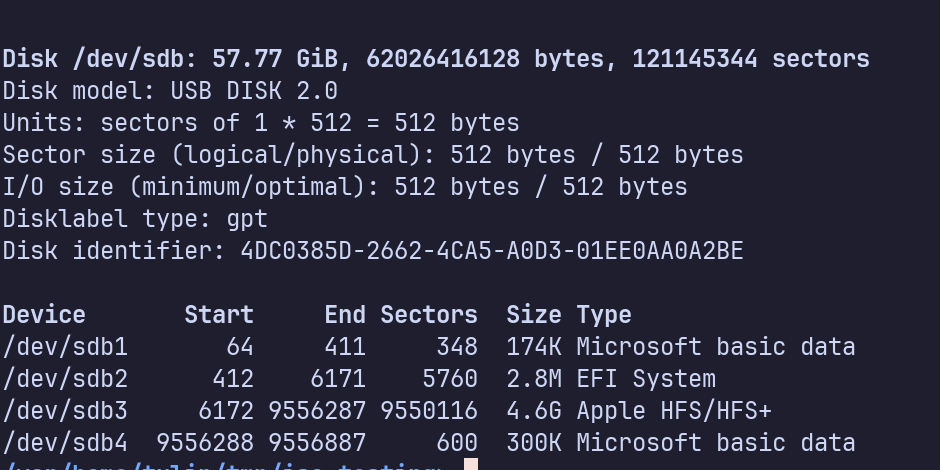Click the /dev/sdb4 device entry
Screen dimensions: 940x470
click(x=65, y=443)
